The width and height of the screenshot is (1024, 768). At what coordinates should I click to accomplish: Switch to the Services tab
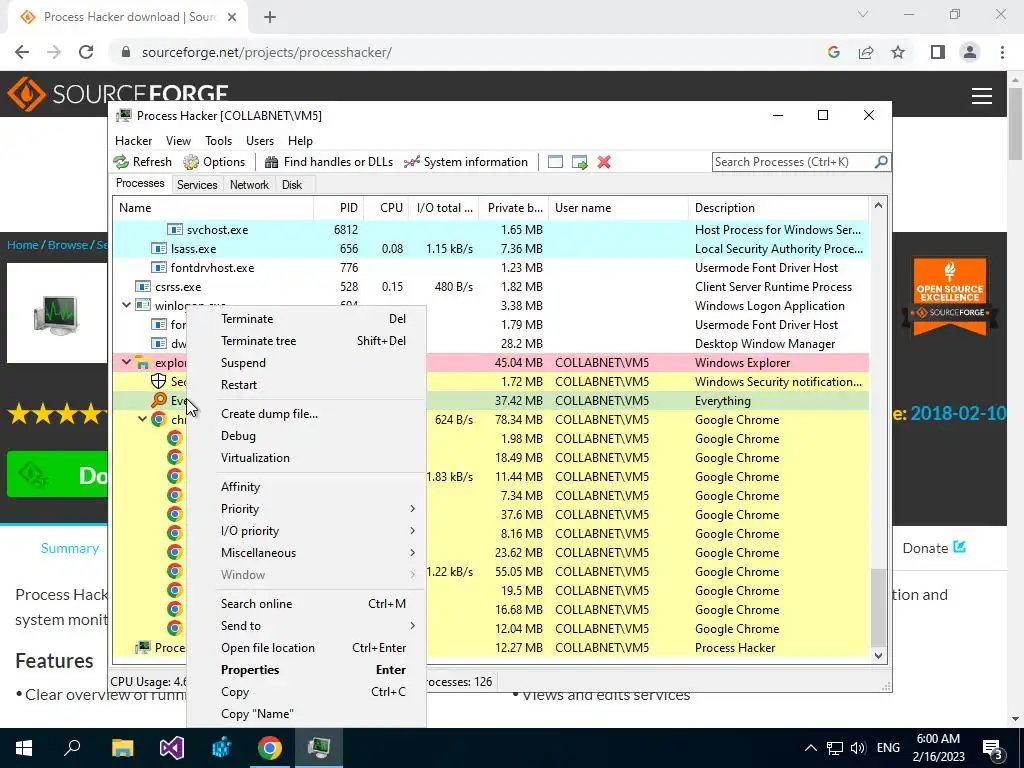point(197,185)
